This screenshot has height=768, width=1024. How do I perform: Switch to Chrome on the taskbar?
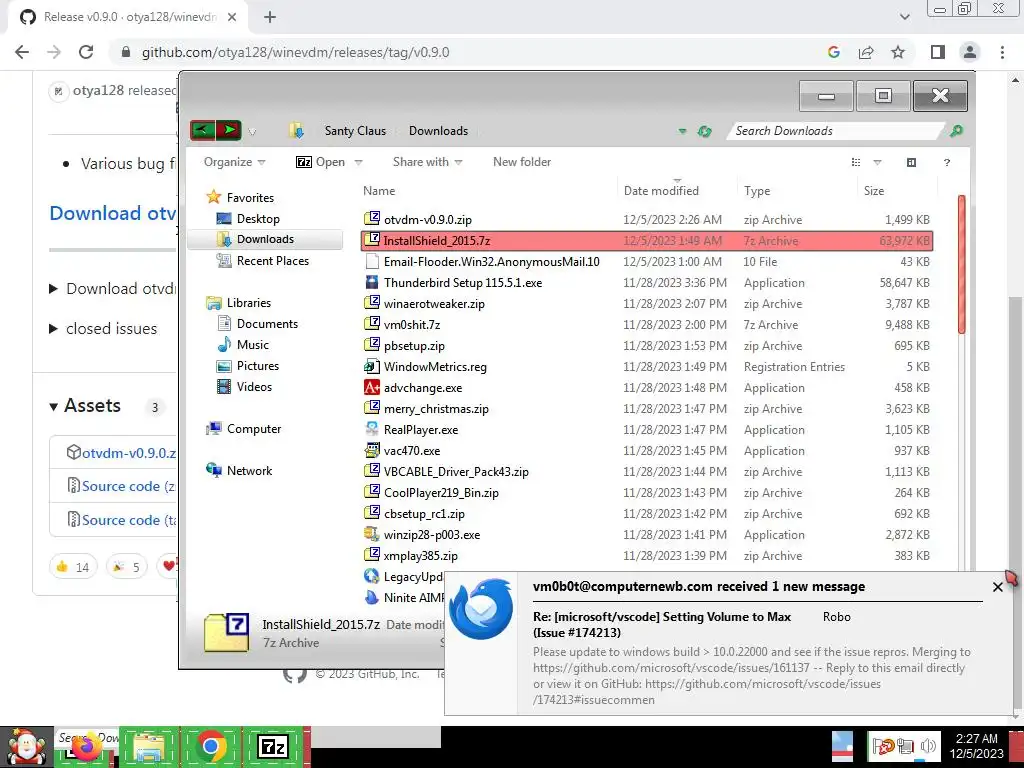pos(210,746)
